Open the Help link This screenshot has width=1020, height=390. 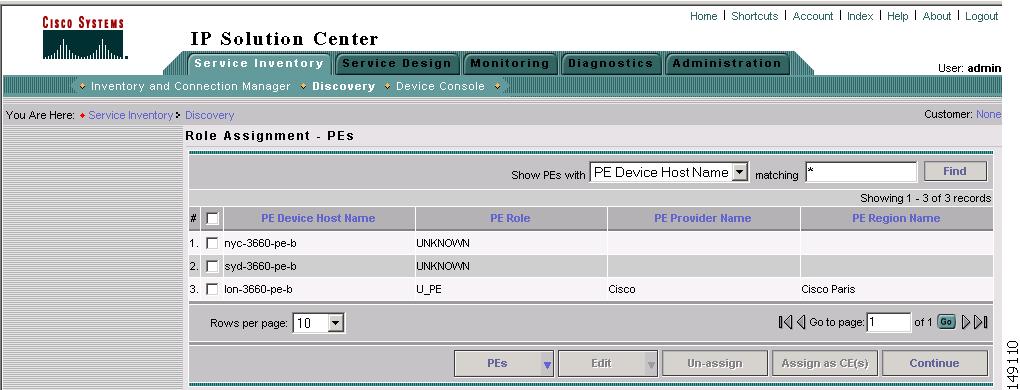[x=897, y=16]
